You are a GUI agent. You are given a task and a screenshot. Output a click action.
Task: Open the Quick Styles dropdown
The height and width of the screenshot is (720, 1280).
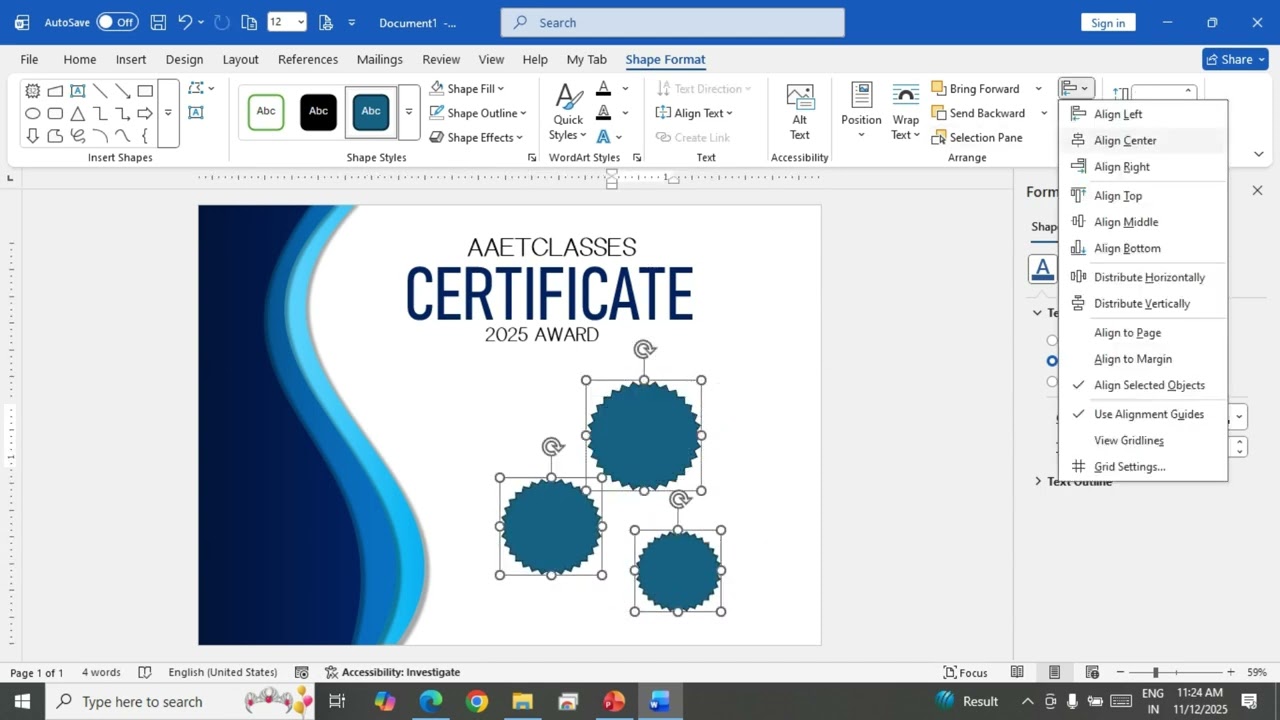[568, 113]
